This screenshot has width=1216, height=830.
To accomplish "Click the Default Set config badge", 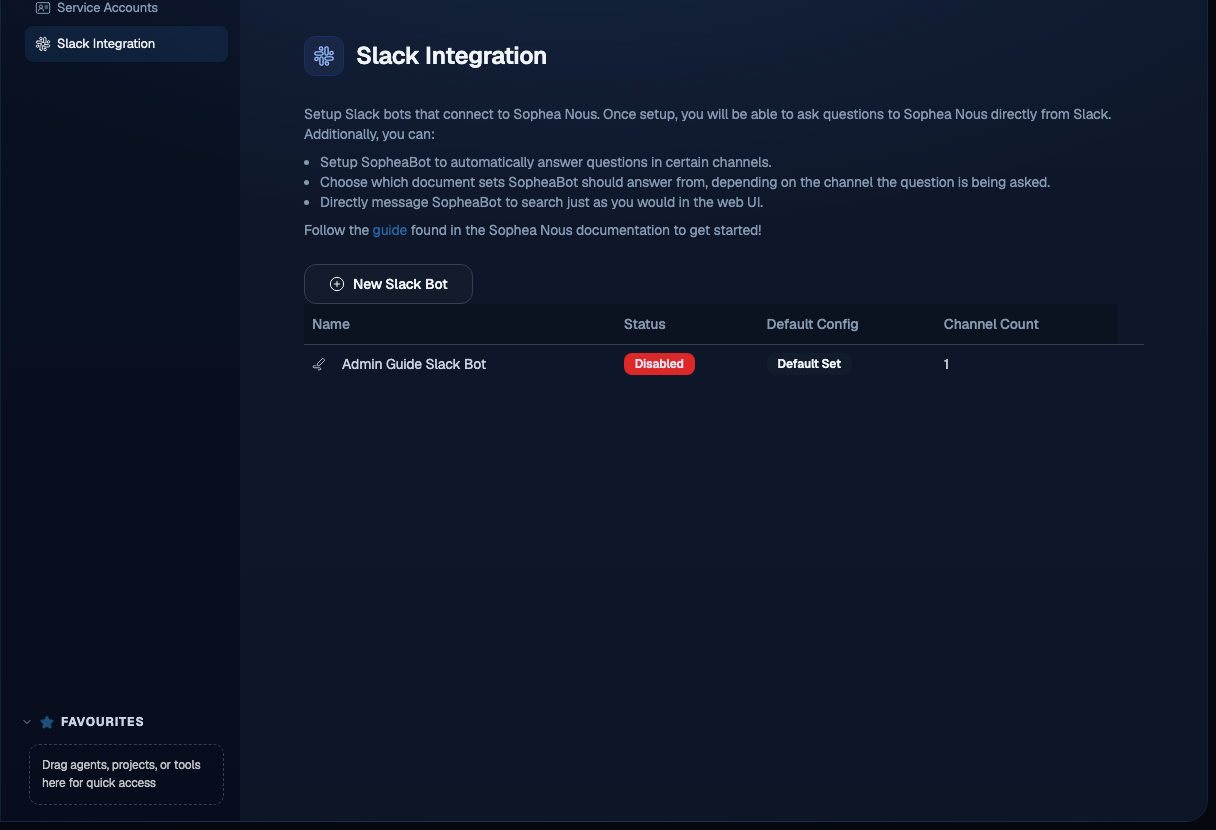I will [809, 364].
